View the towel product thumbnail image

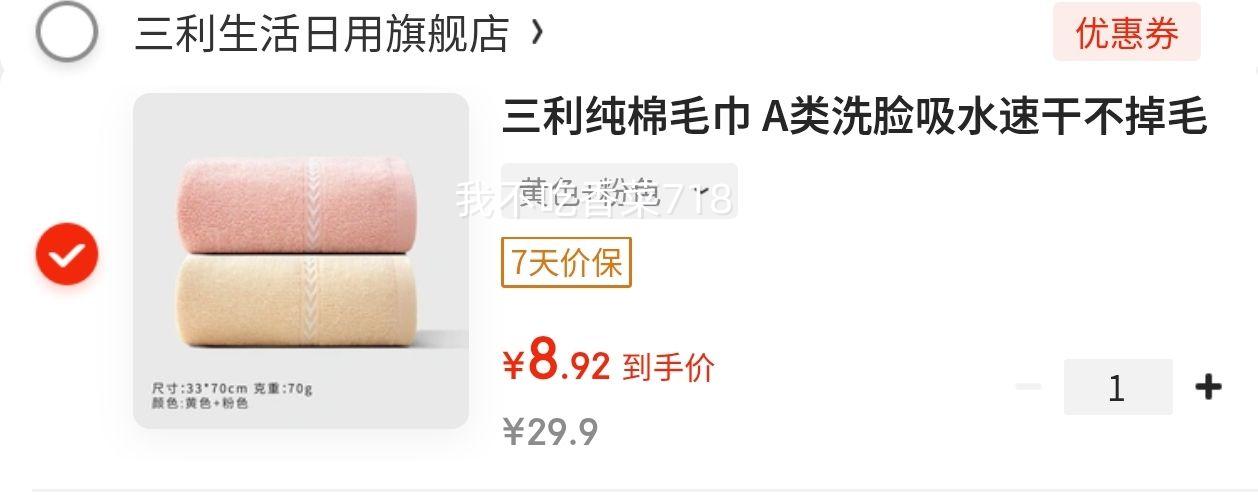[301, 261]
